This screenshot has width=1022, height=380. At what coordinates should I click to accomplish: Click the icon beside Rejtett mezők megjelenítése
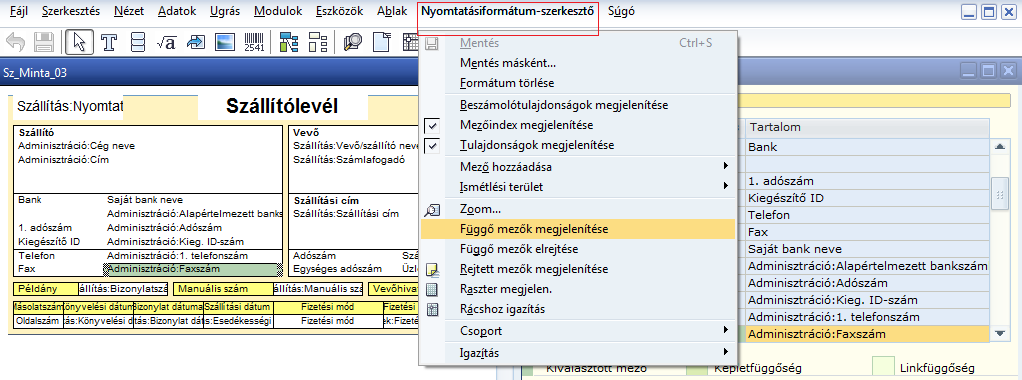coord(432,269)
